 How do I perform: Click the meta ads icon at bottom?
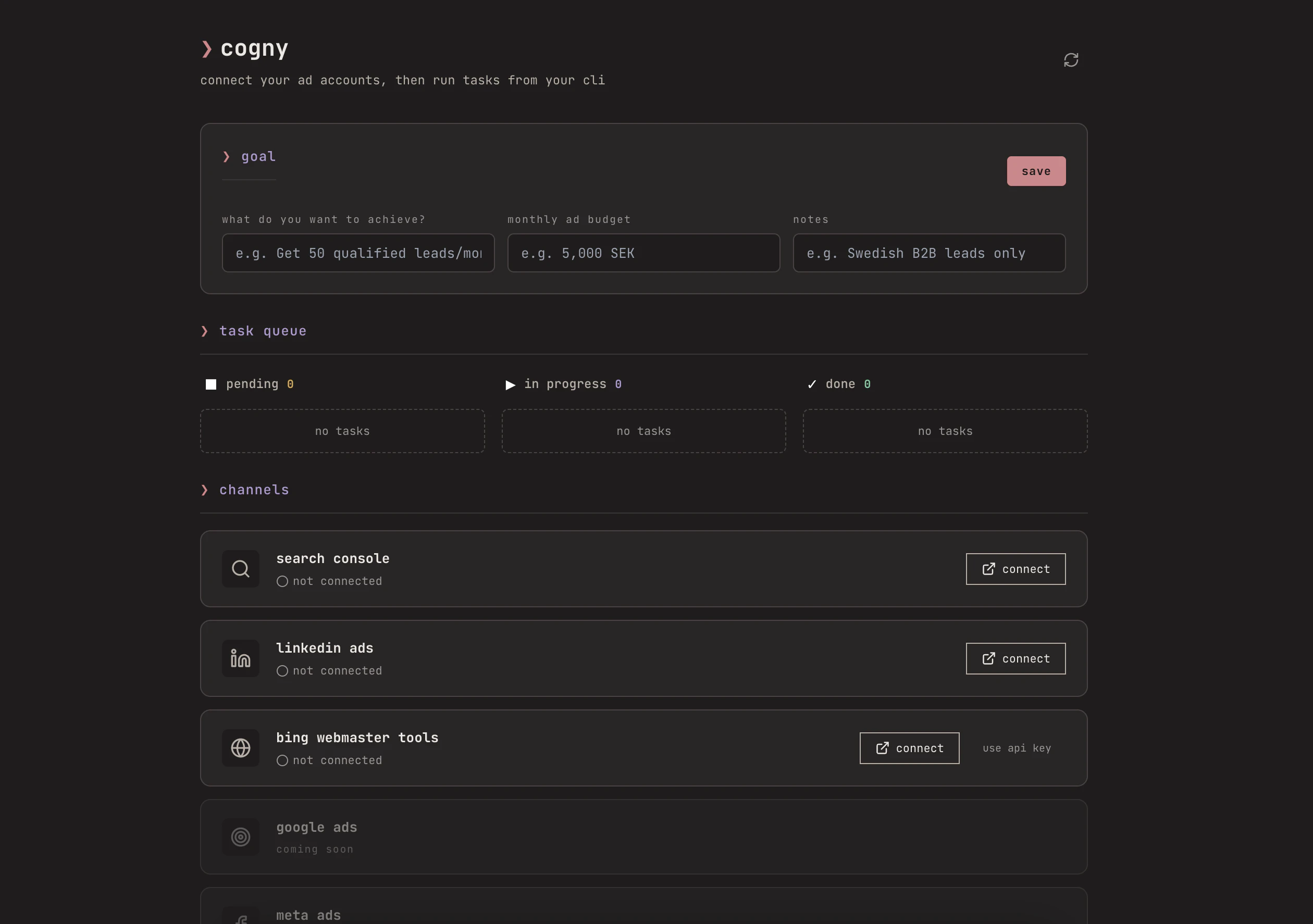click(241, 917)
